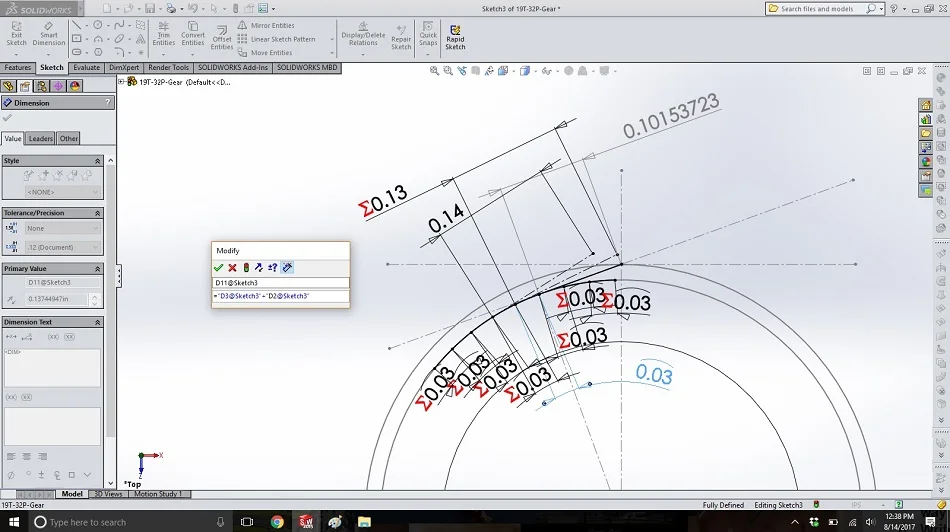
Task: Switch to the Render Tools tab
Action: [x=168, y=68]
